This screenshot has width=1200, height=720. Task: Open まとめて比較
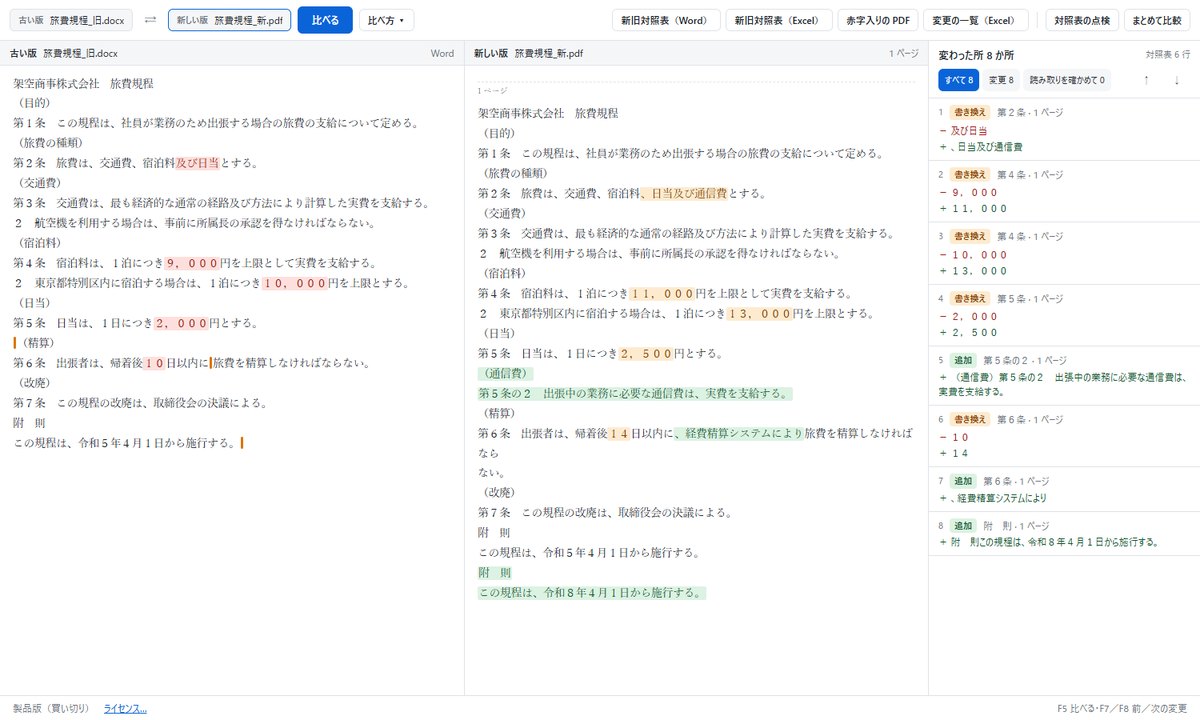[1158, 20]
